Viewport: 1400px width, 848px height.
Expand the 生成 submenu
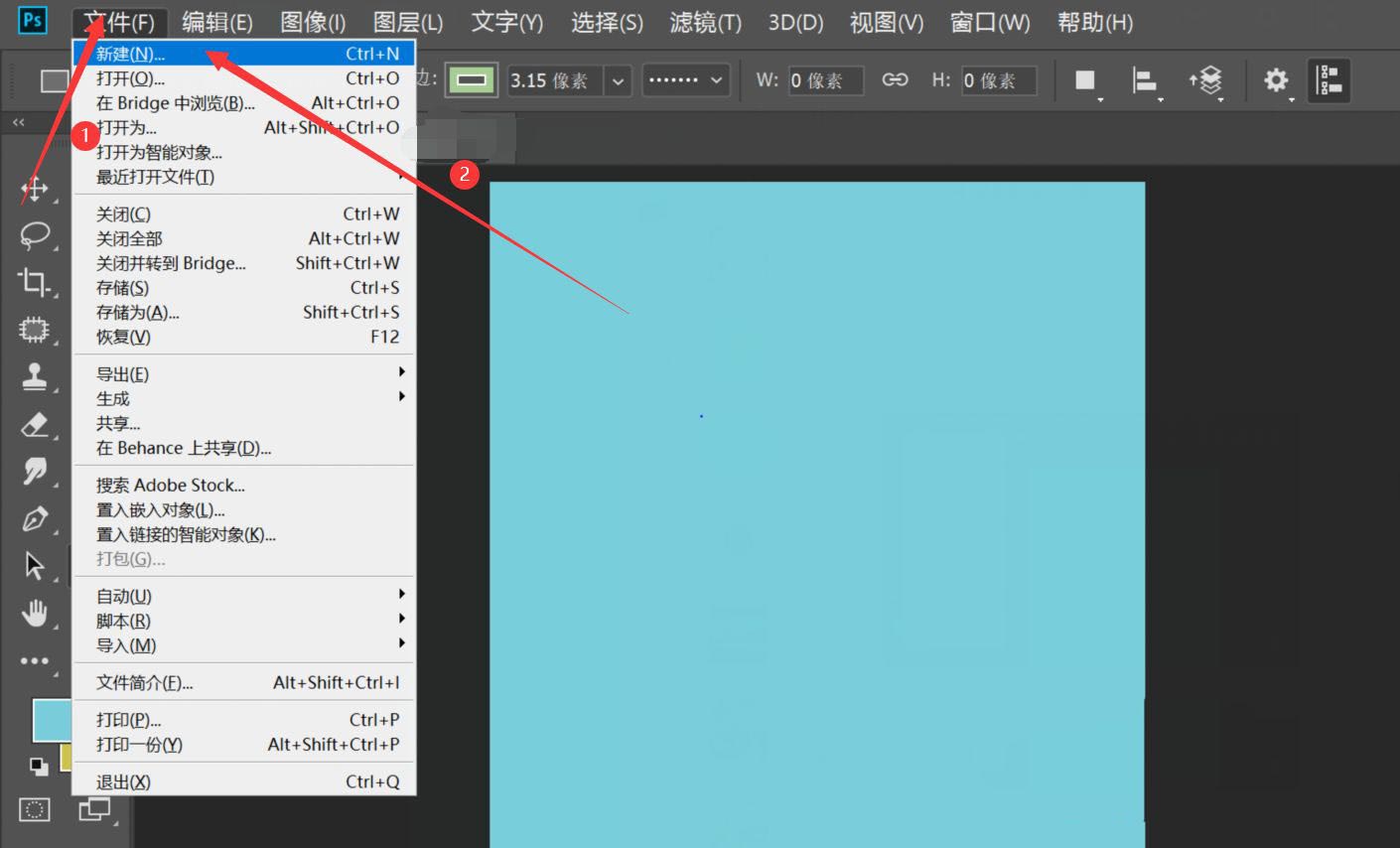click(243, 399)
